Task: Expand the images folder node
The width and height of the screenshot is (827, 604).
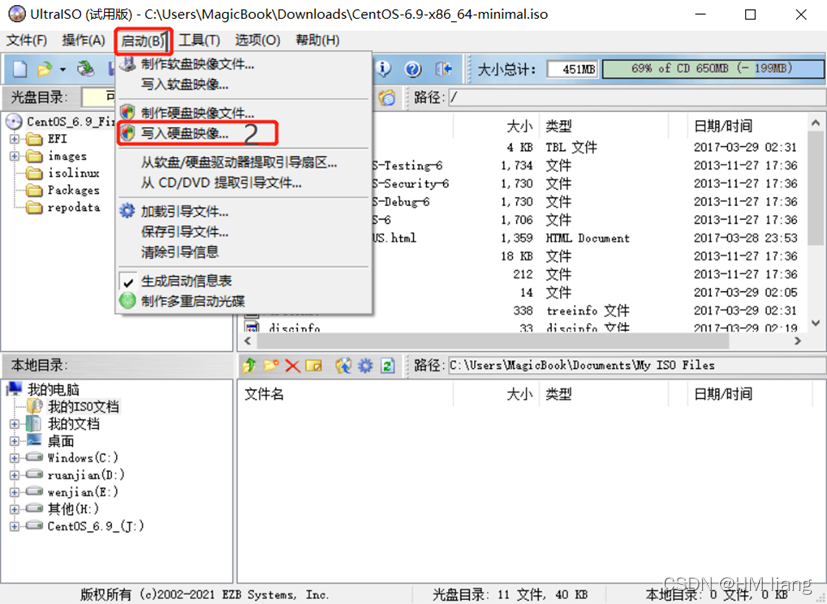Action: point(14,156)
